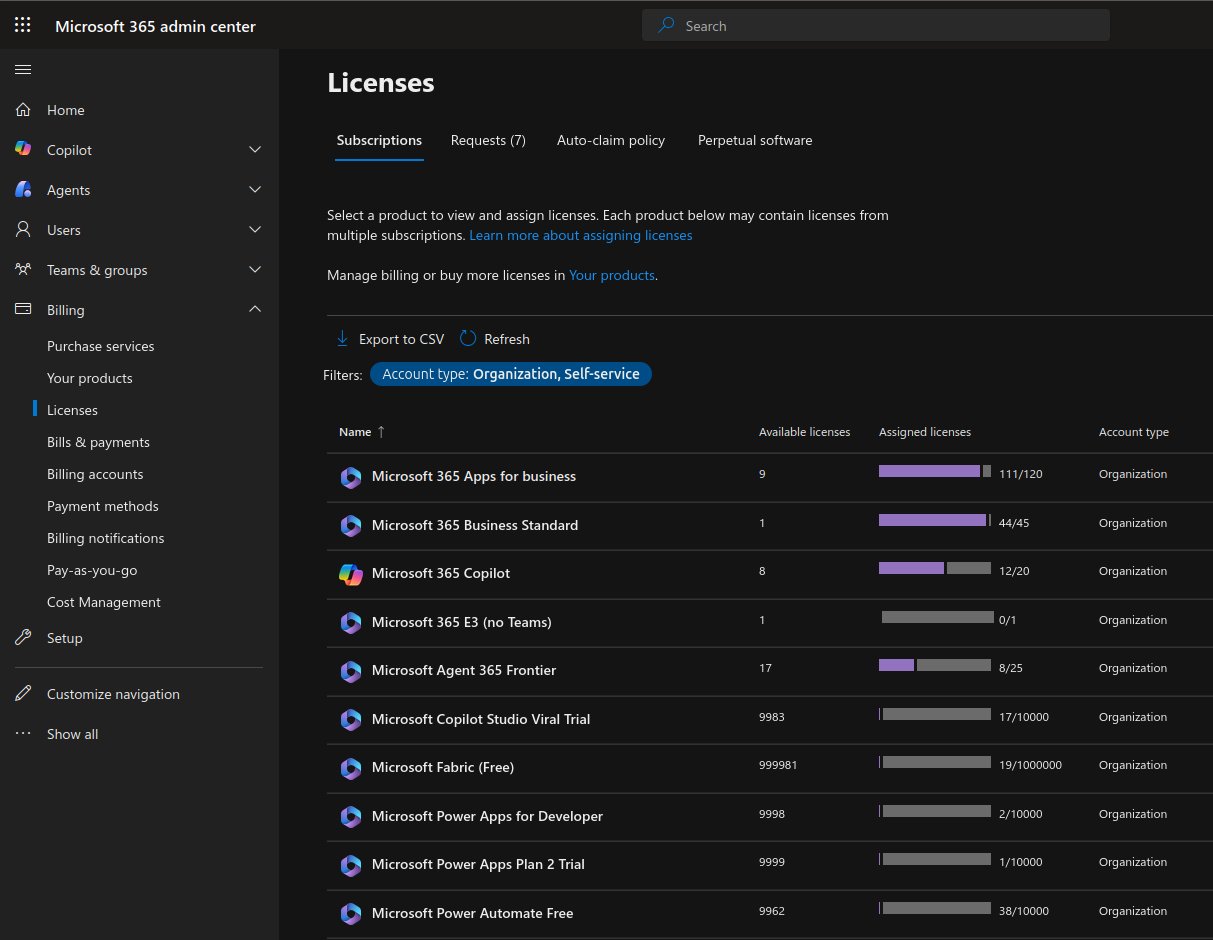Image resolution: width=1213 pixels, height=940 pixels.
Task: Open the Requests (7) tab
Action: click(488, 140)
